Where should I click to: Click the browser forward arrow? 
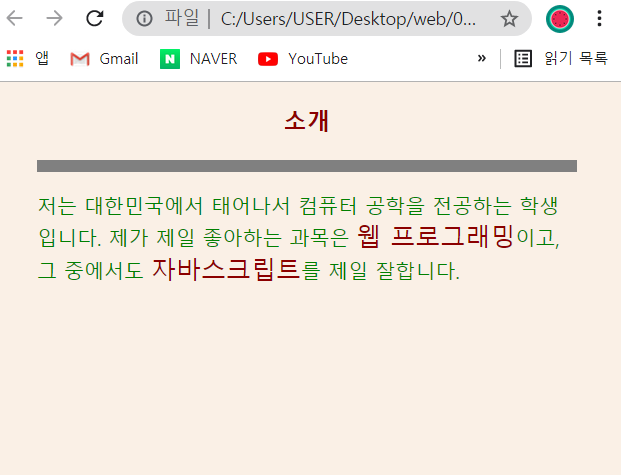[x=54, y=18]
